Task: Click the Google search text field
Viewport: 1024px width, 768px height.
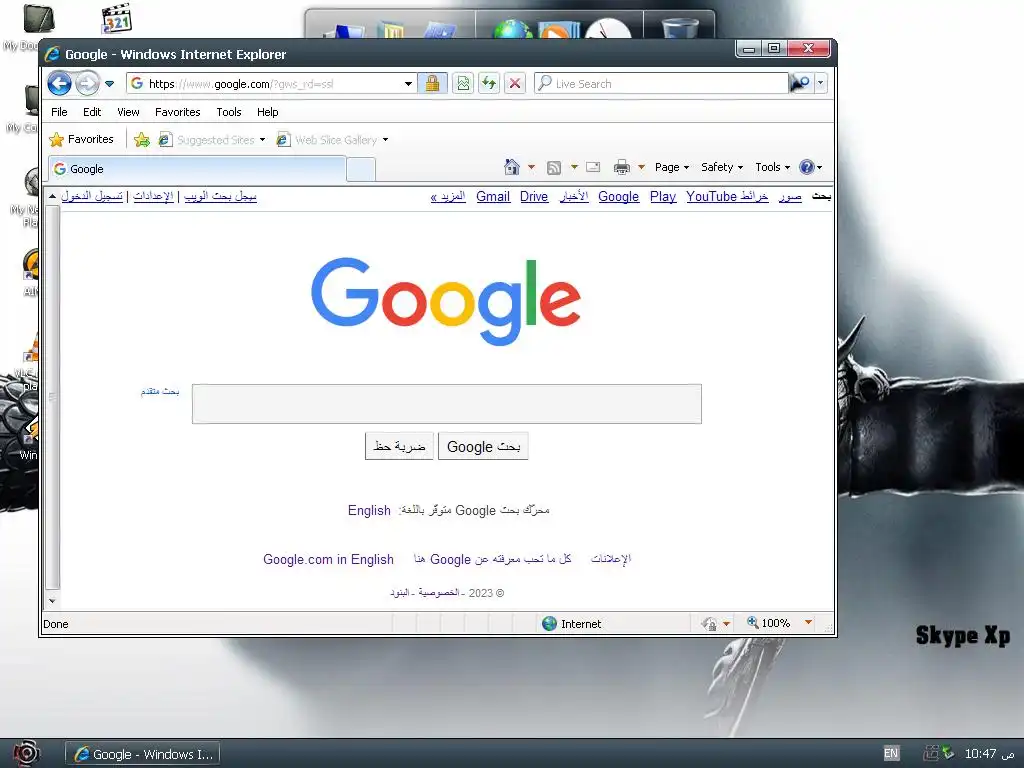Action: (447, 404)
